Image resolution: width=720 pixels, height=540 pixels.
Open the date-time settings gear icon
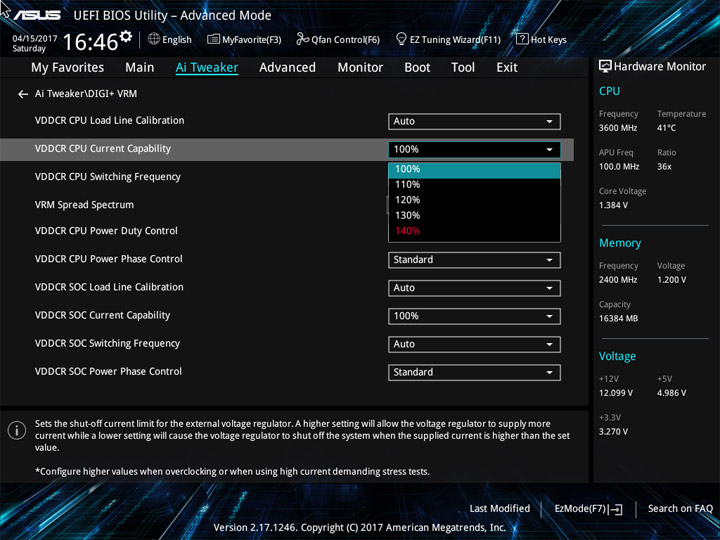click(125, 36)
